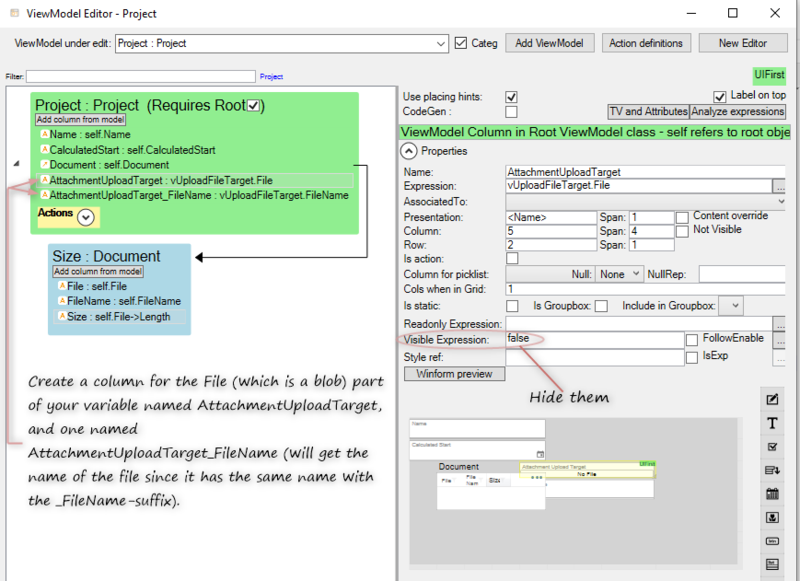Click the attribute icon beside AttachmentUploadTarget_FileName

(x=44, y=195)
